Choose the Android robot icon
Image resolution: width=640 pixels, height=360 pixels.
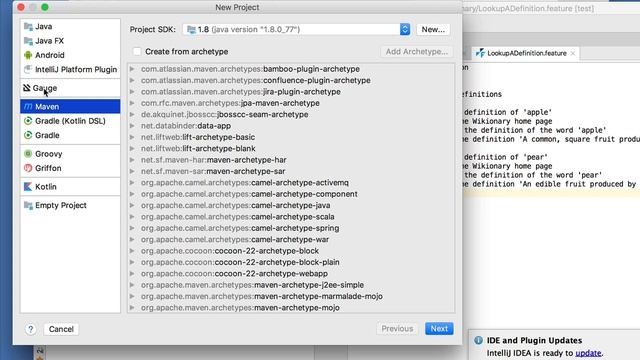(x=28, y=55)
